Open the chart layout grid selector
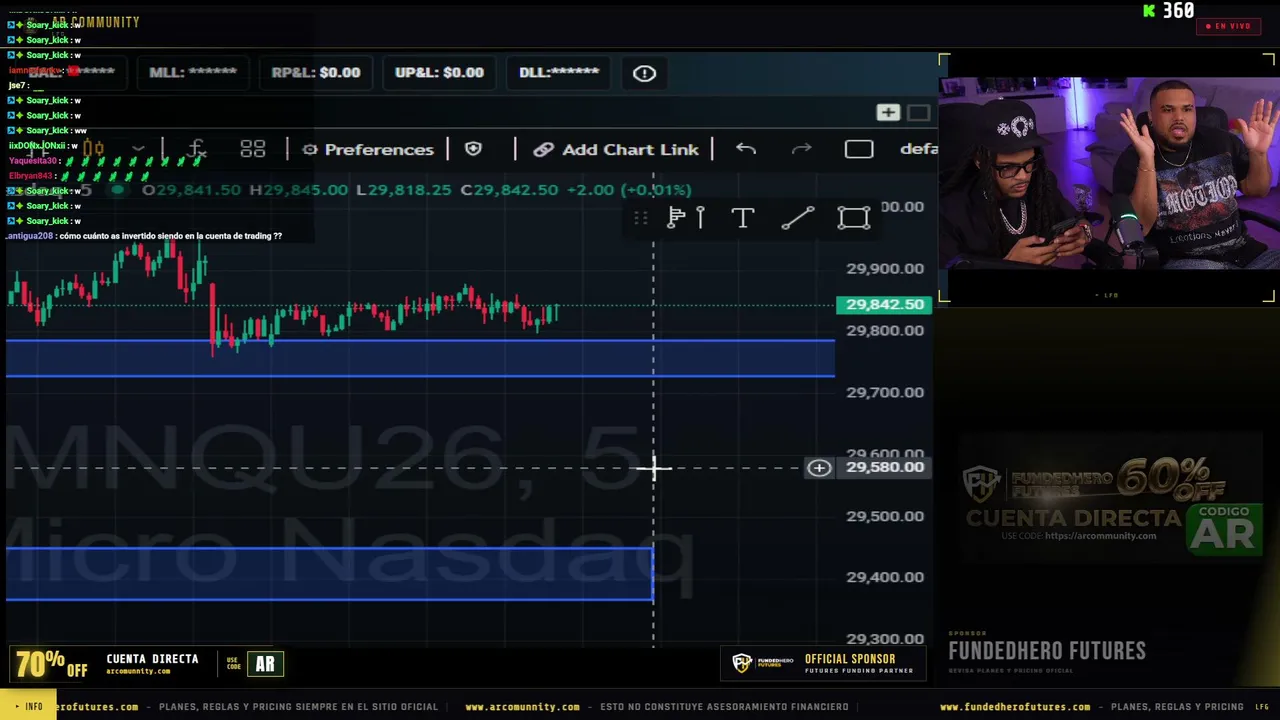Screen dimensions: 1280x720 pyautogui.click(x=253, y=150)
